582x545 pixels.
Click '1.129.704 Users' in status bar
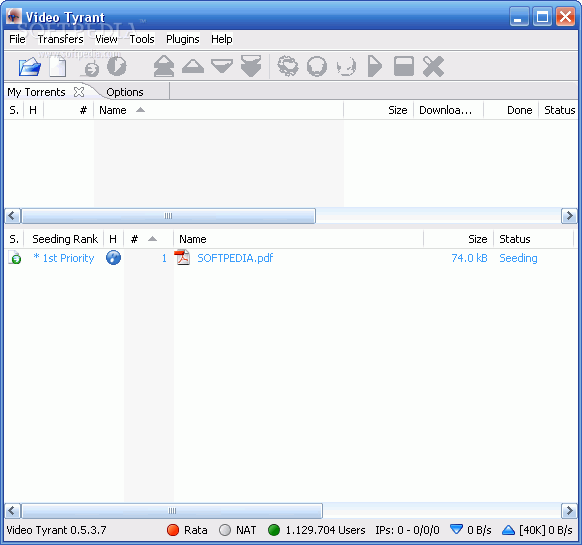click(325, 530)
